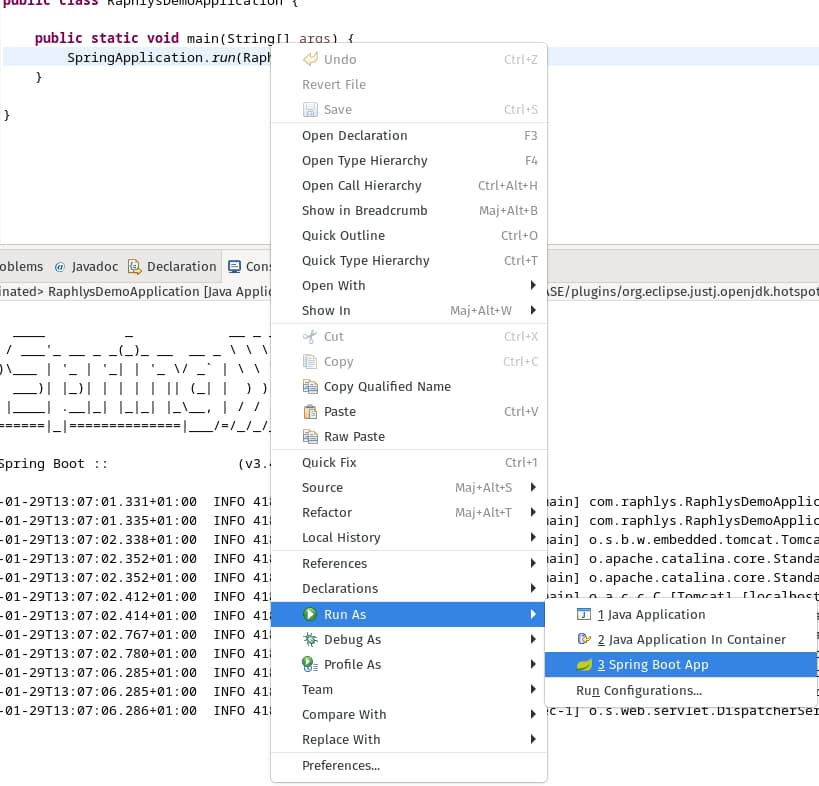This screenshot has height=786, width=819.
Task: Click the Debug As bug icon
Action: coord(311,640)
